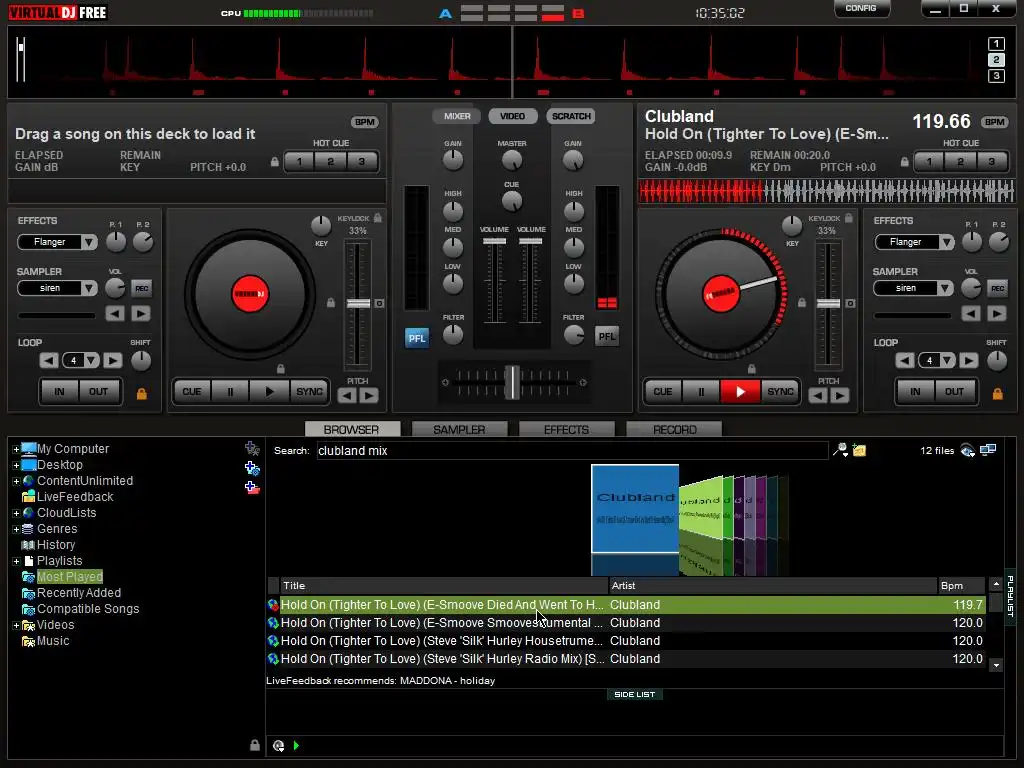This screenshot has height=768, width=1024.
Task: Open left deck Flanger effect dropdown
Action: click(x=89, y=242)
